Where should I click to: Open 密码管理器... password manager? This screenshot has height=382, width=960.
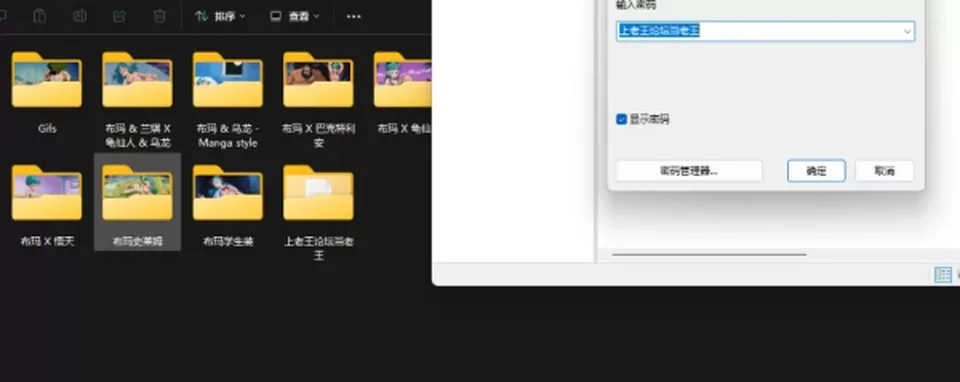[x=689, y=171]
